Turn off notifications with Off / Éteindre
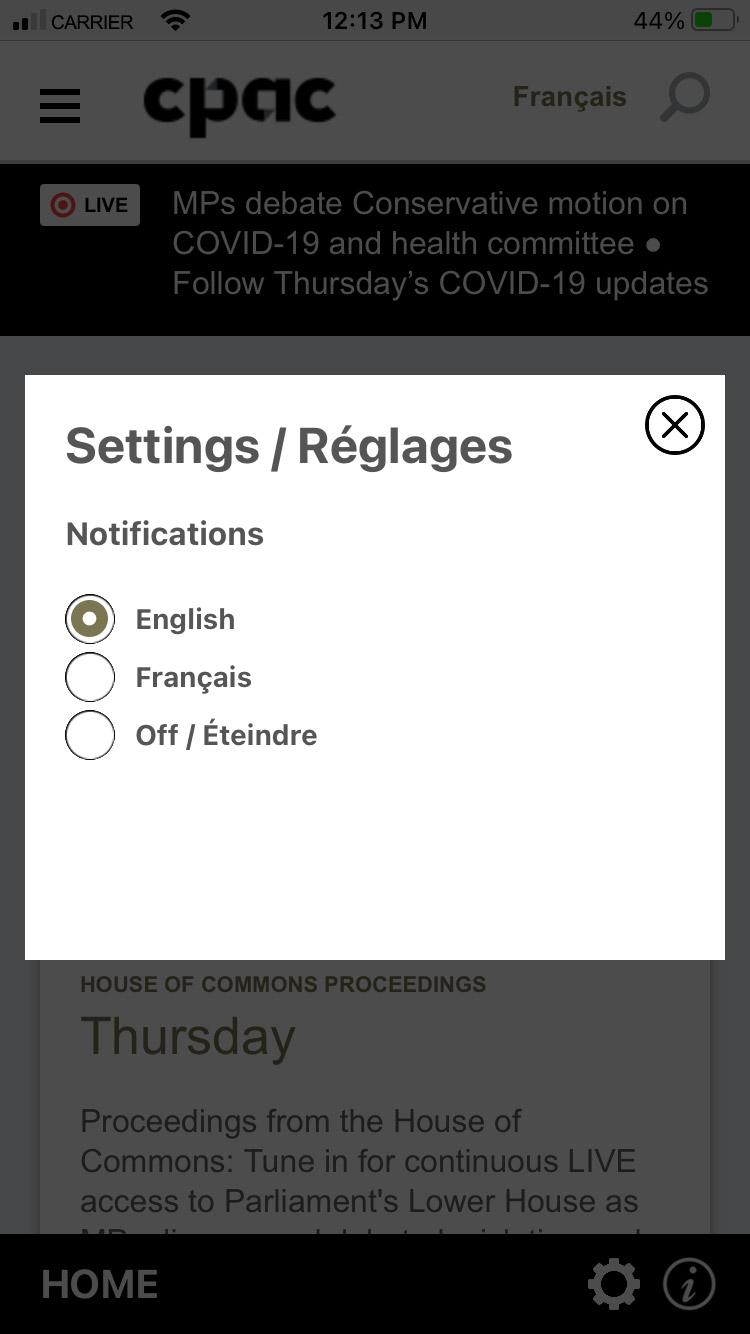This screenshot has width=750, height=1334. pyautogui.click(x=90, y=735)
